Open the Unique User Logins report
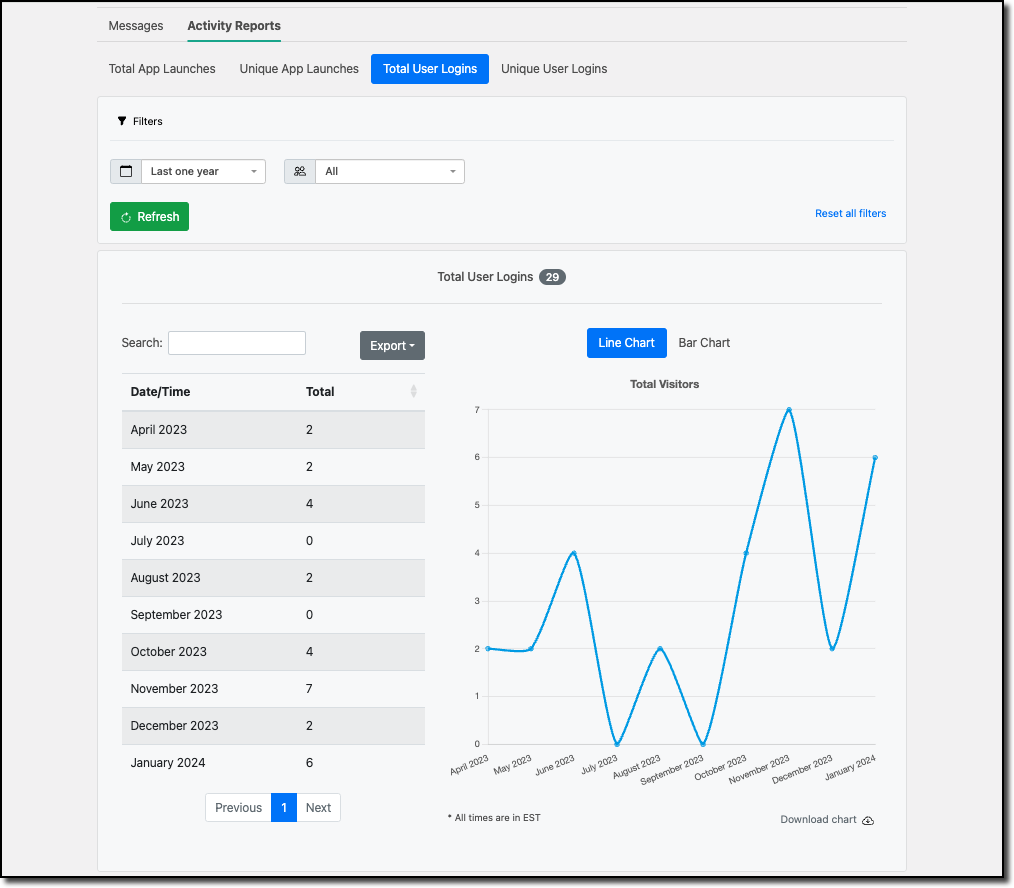The height and width of the screenshot is (888, 1014). point(554,69)
